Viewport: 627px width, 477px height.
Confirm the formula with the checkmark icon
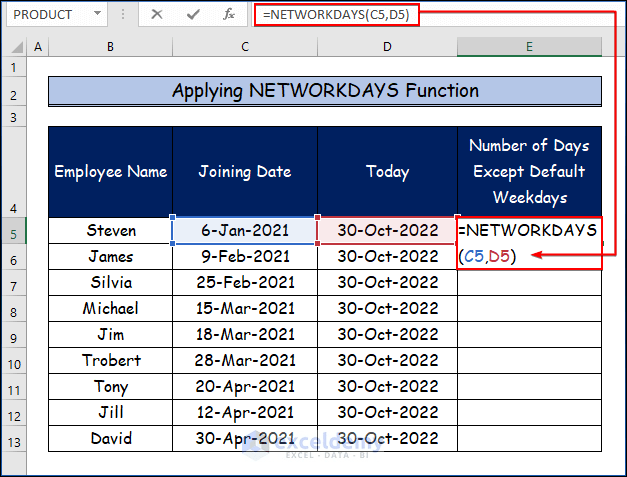click(x=193, y=14)
